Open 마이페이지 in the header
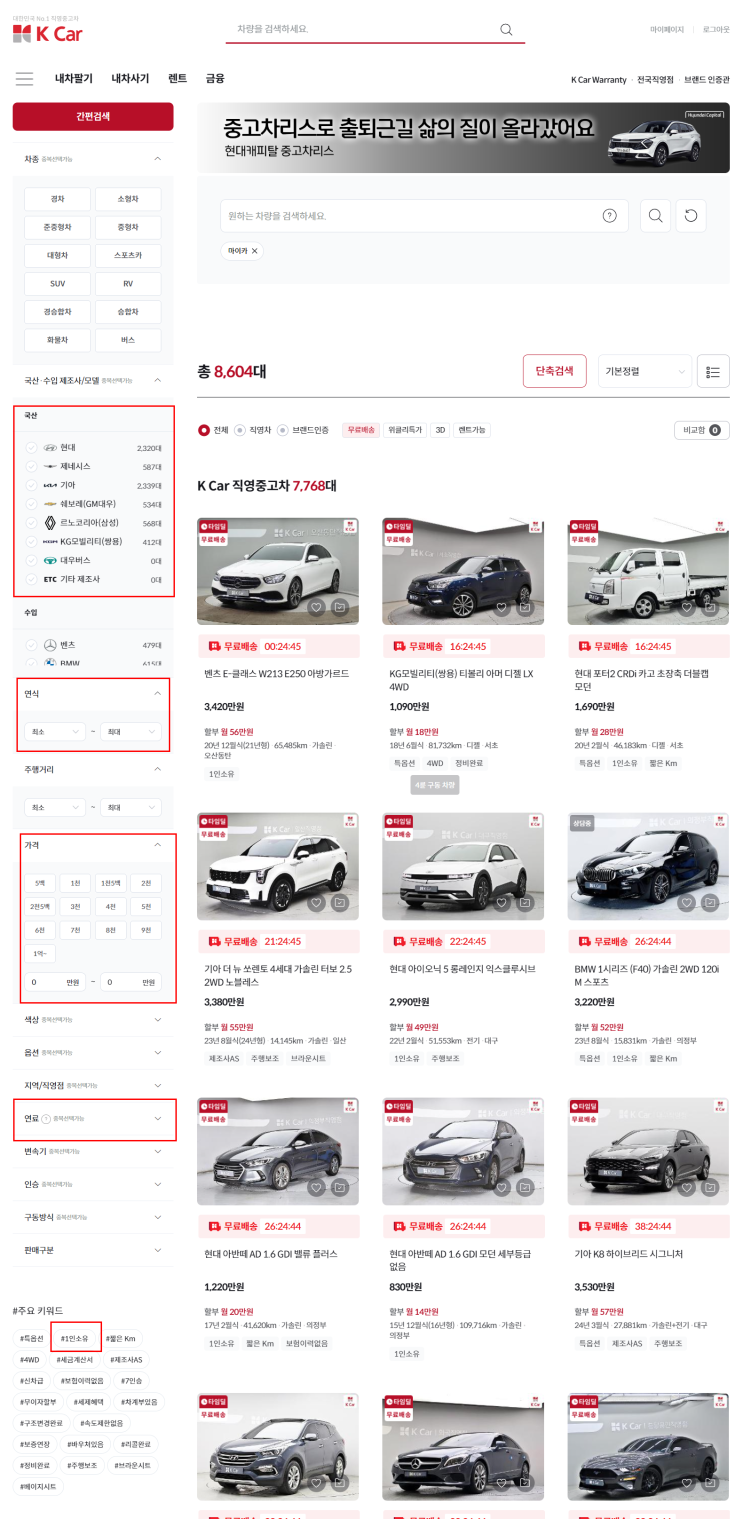 pyautogui.click(x=667, y=29)
